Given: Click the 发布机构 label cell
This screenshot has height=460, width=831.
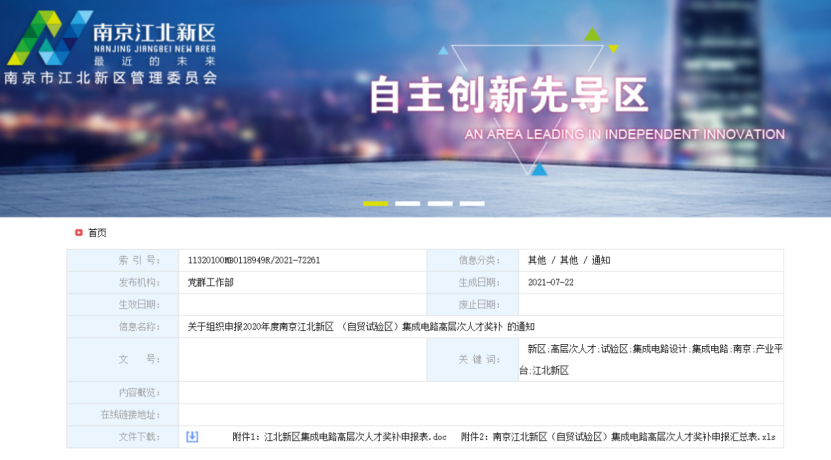Looking at the screenshot, I should (123, 282).
